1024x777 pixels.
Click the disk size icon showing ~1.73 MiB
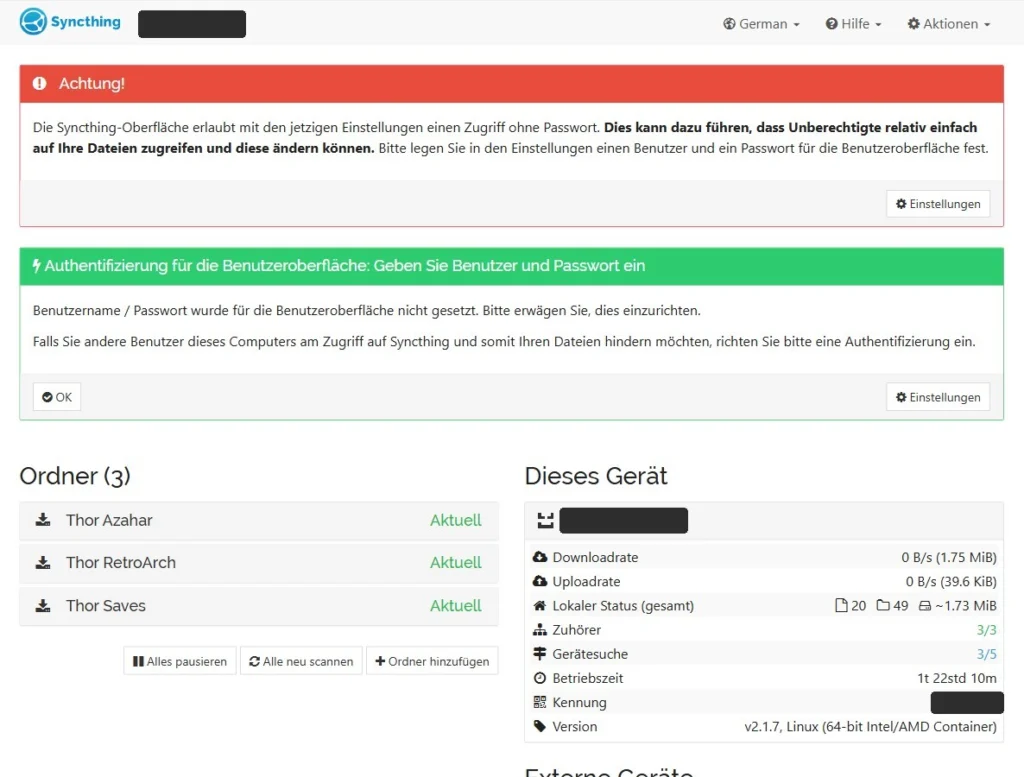pyautogui.click(x=925, y=606)
